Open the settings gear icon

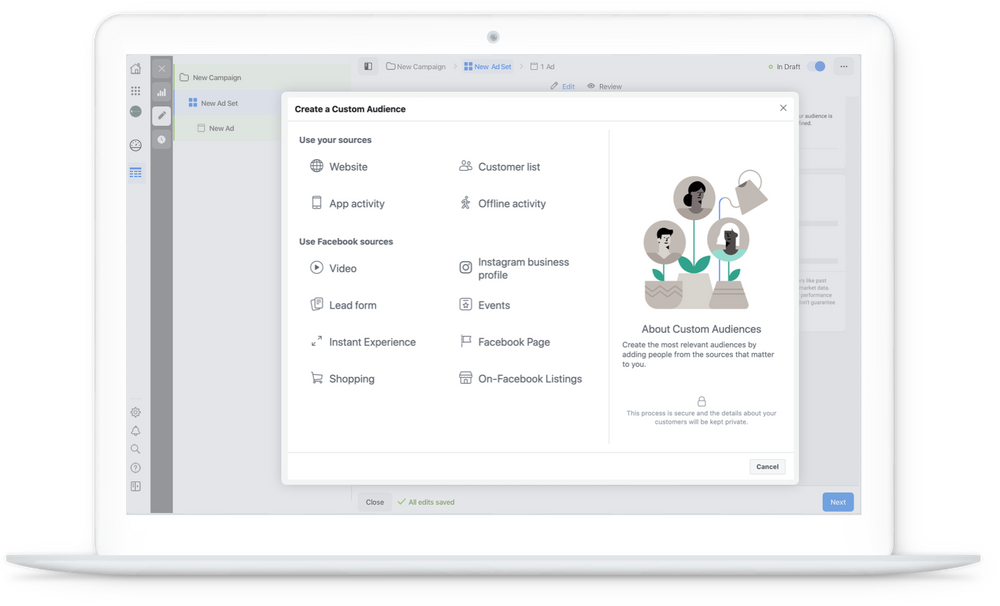tap(136, 412)
